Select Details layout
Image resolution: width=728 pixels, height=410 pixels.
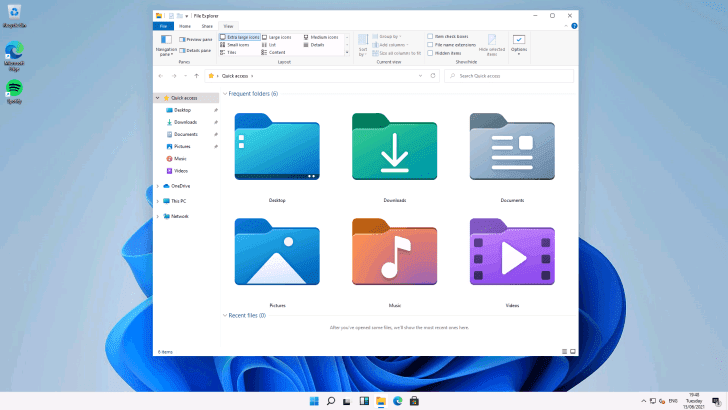pos(314,45)
